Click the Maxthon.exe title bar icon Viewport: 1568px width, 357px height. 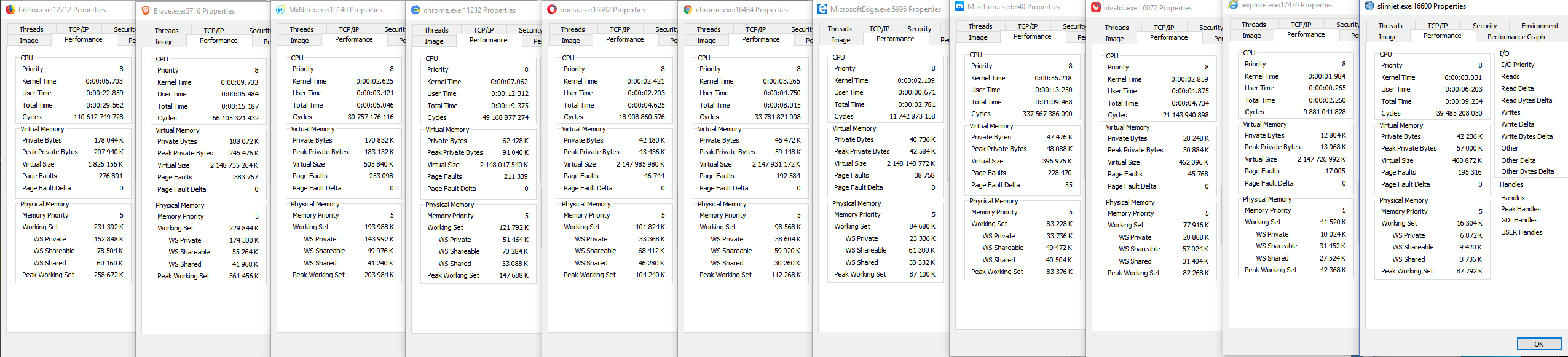pyautogui.click(x=959, y=7)
